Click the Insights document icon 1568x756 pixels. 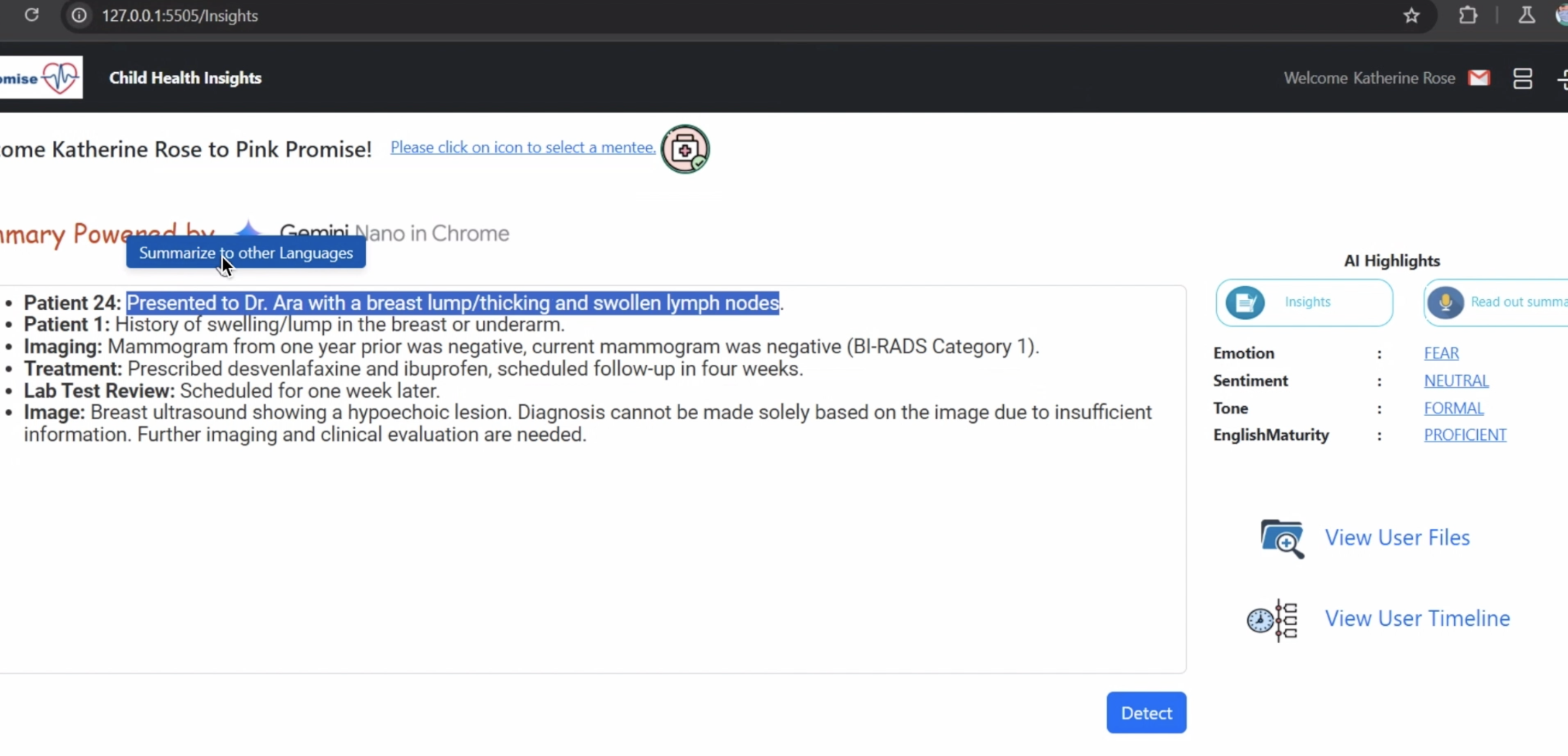pyautogui.click(x=1245, y=303)
